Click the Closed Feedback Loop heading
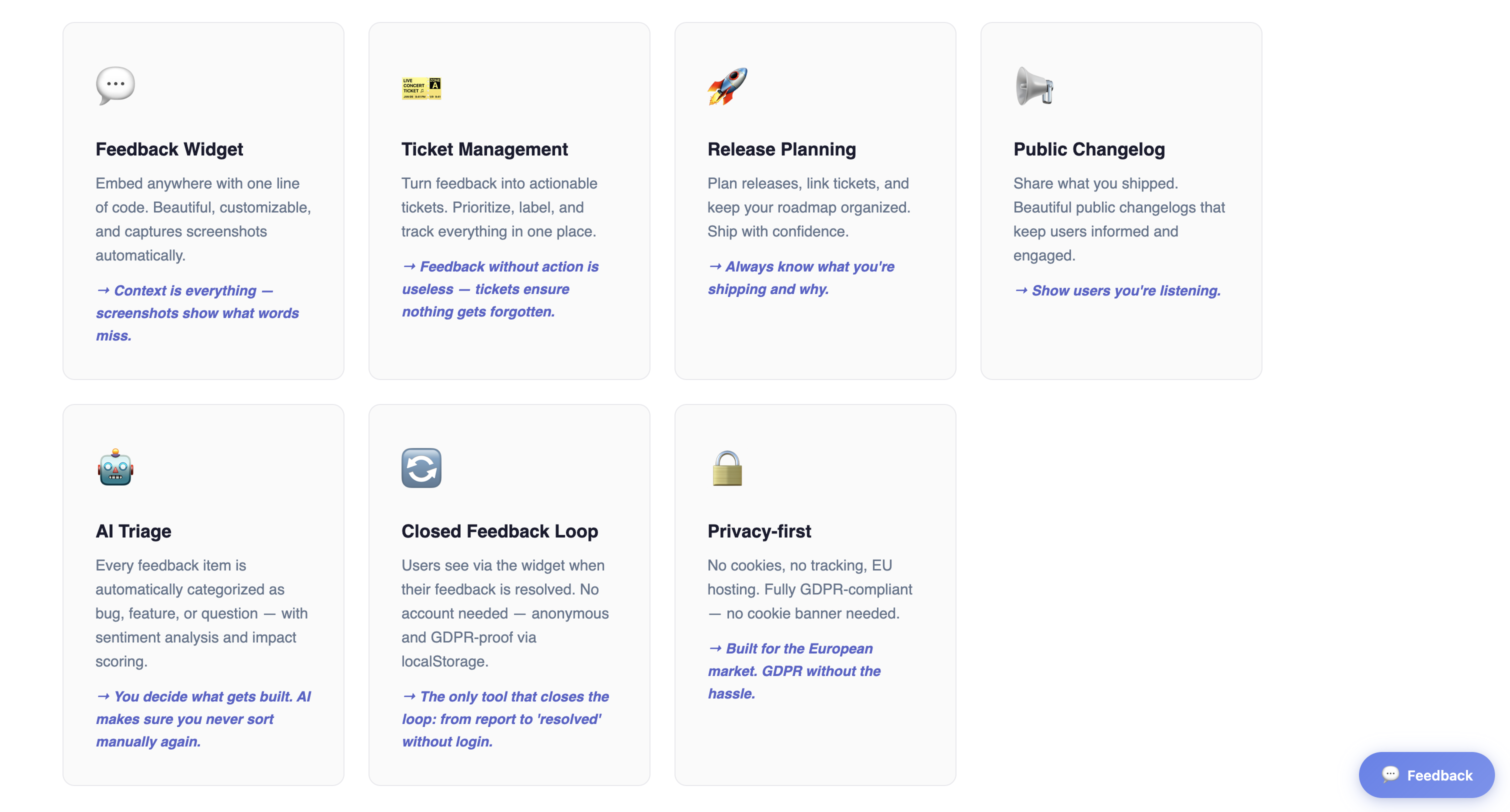Screen dimensions: 1510x812 pyautogui.click(x=499, y=531)
